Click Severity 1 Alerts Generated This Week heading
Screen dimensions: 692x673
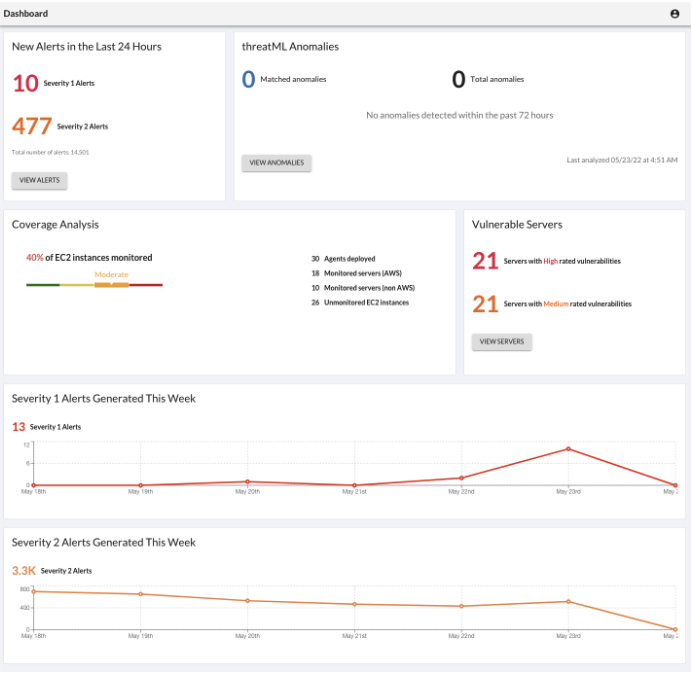coord(104,399)
